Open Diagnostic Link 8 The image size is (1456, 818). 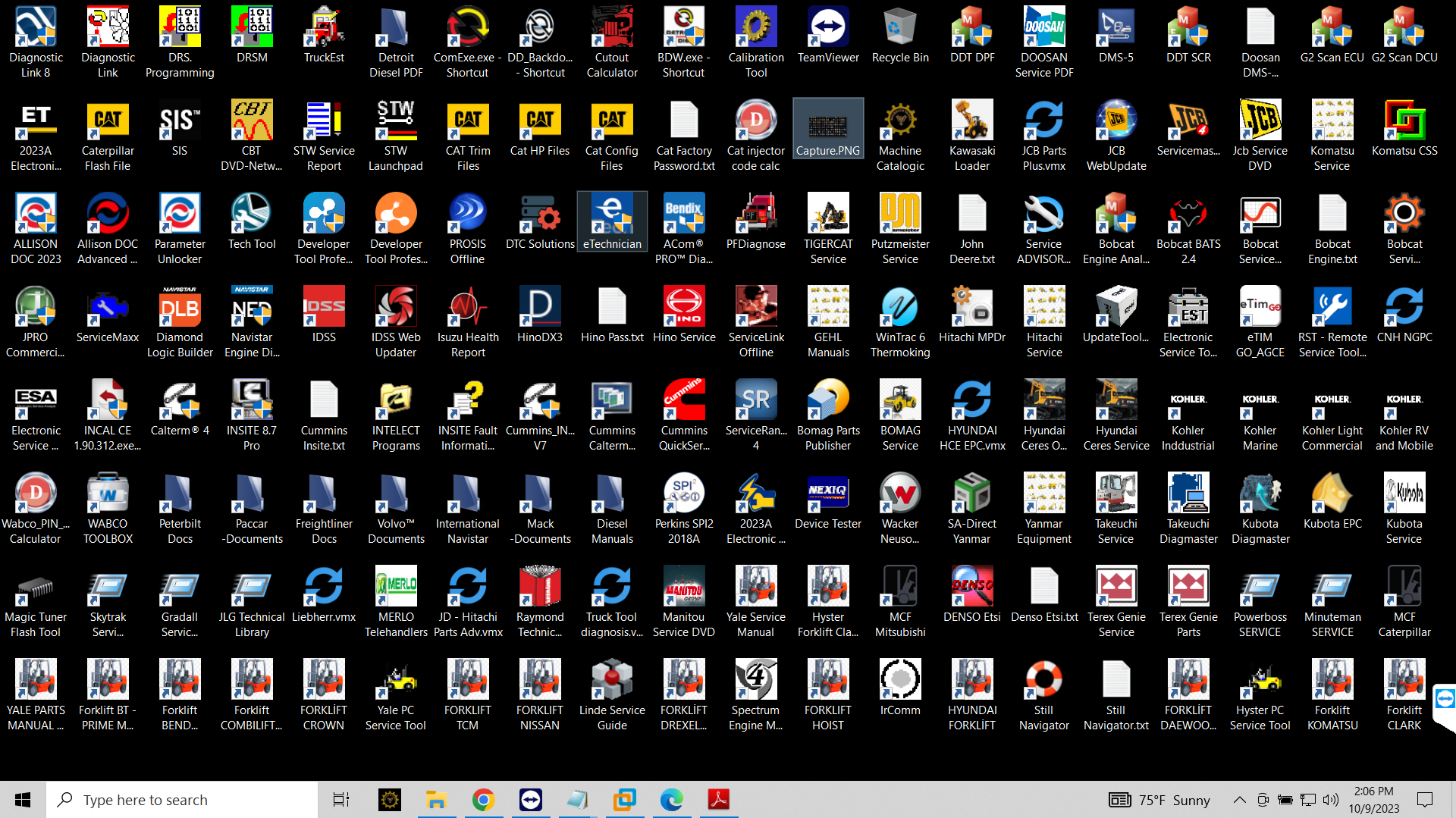pyautogui.click(x=35, y=34)
